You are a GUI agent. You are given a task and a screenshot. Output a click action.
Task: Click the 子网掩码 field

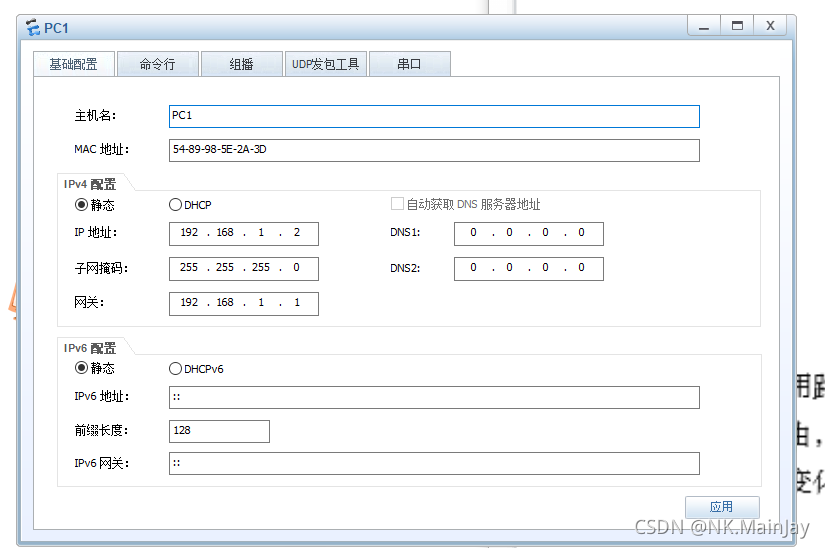[x=244, y=269]
